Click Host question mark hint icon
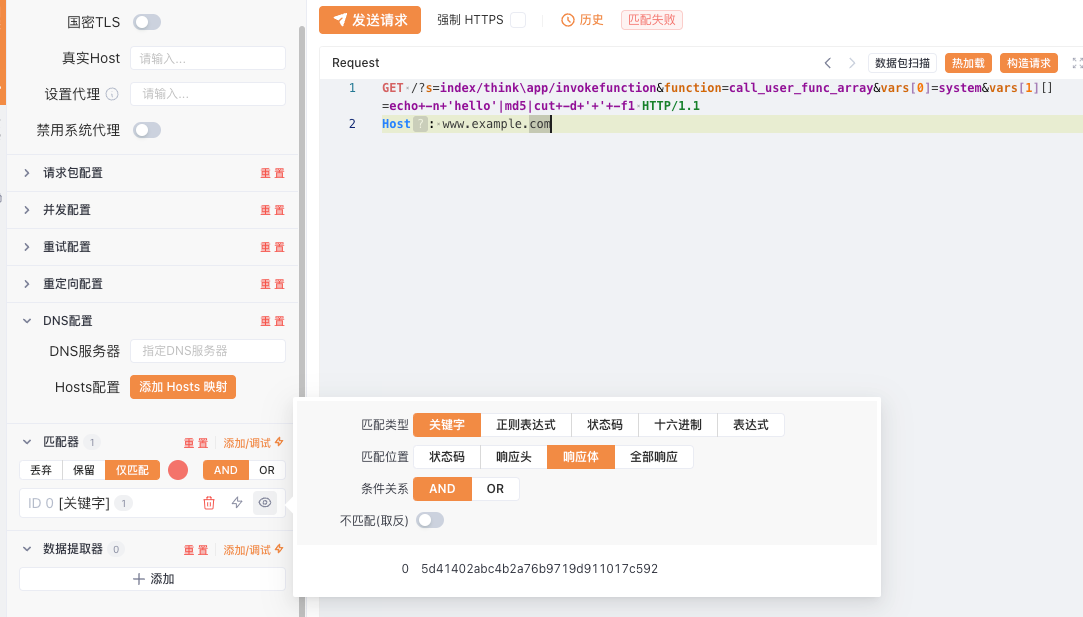The image size is (1083, 617). tap(420, 124)
